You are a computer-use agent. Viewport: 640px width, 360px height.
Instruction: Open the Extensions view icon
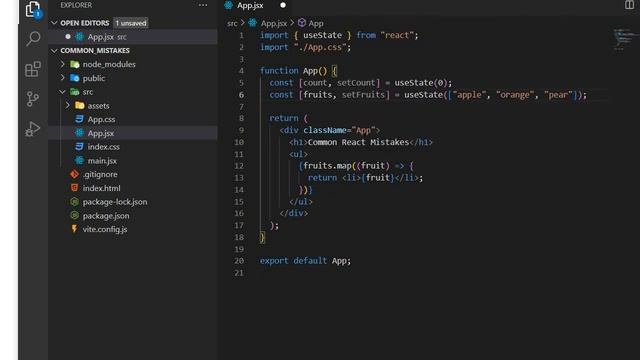[33, 69]
